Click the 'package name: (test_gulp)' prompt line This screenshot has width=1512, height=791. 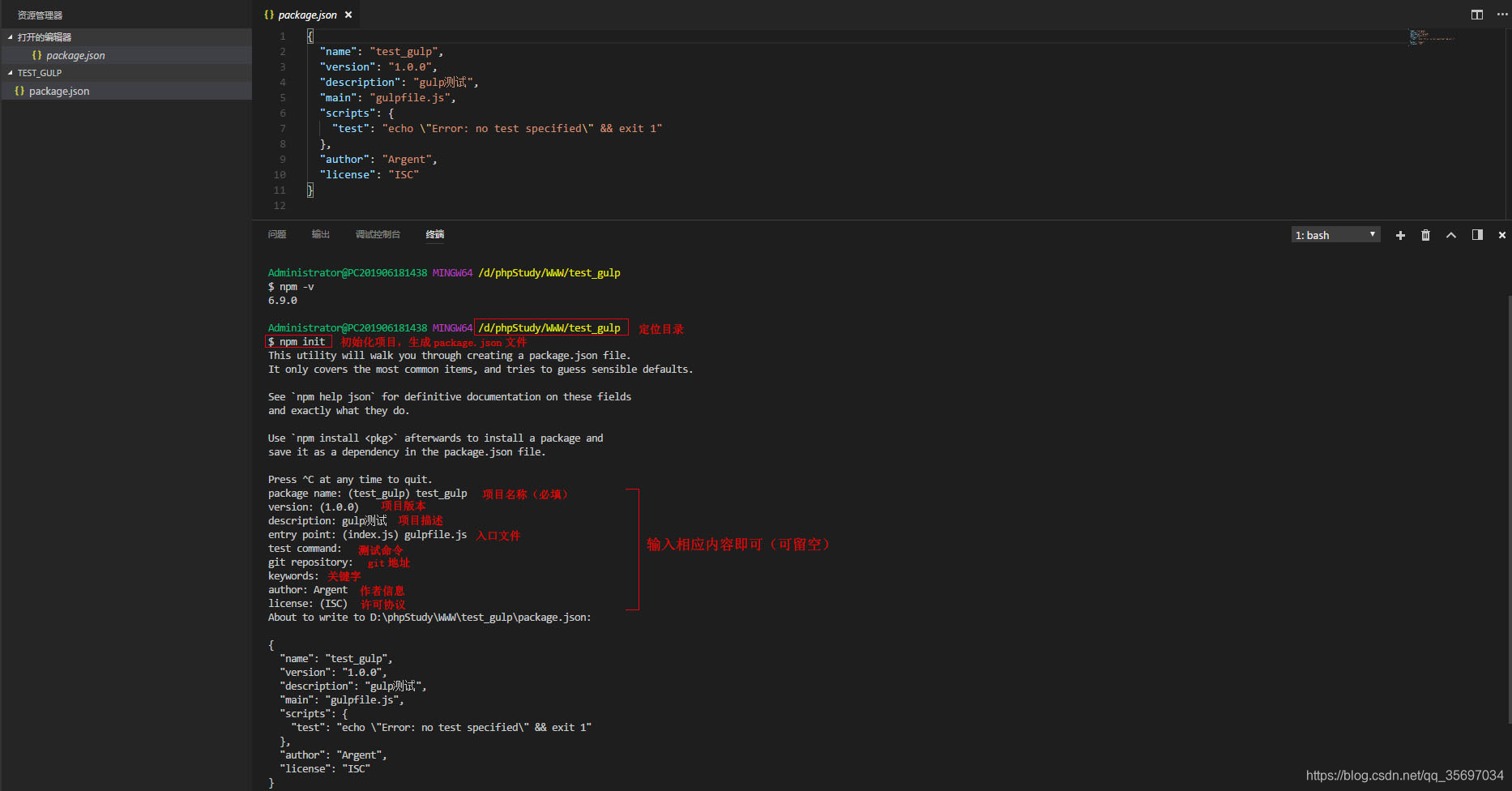[x=368, y=494]
